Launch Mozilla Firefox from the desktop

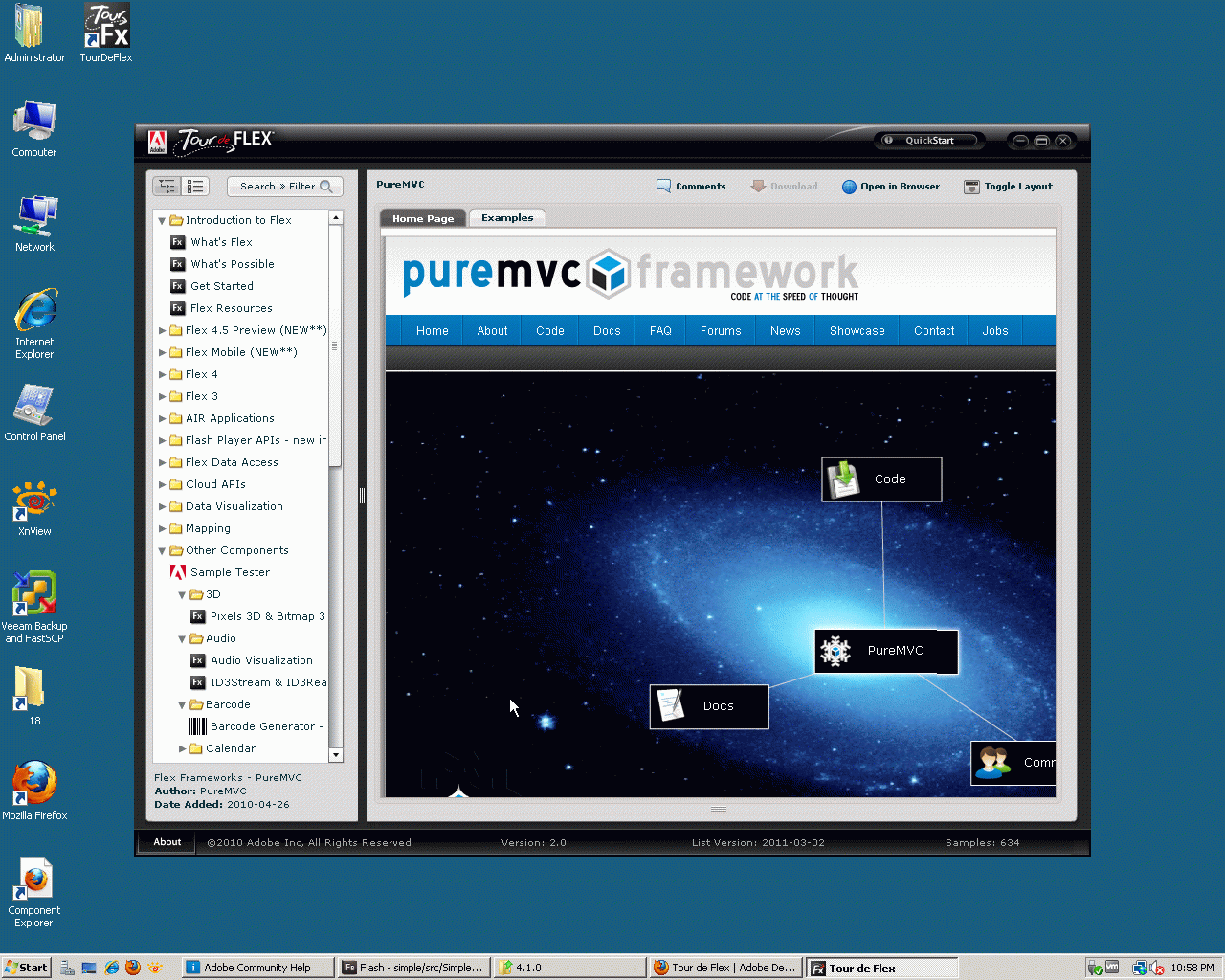(x=34, y=791)
